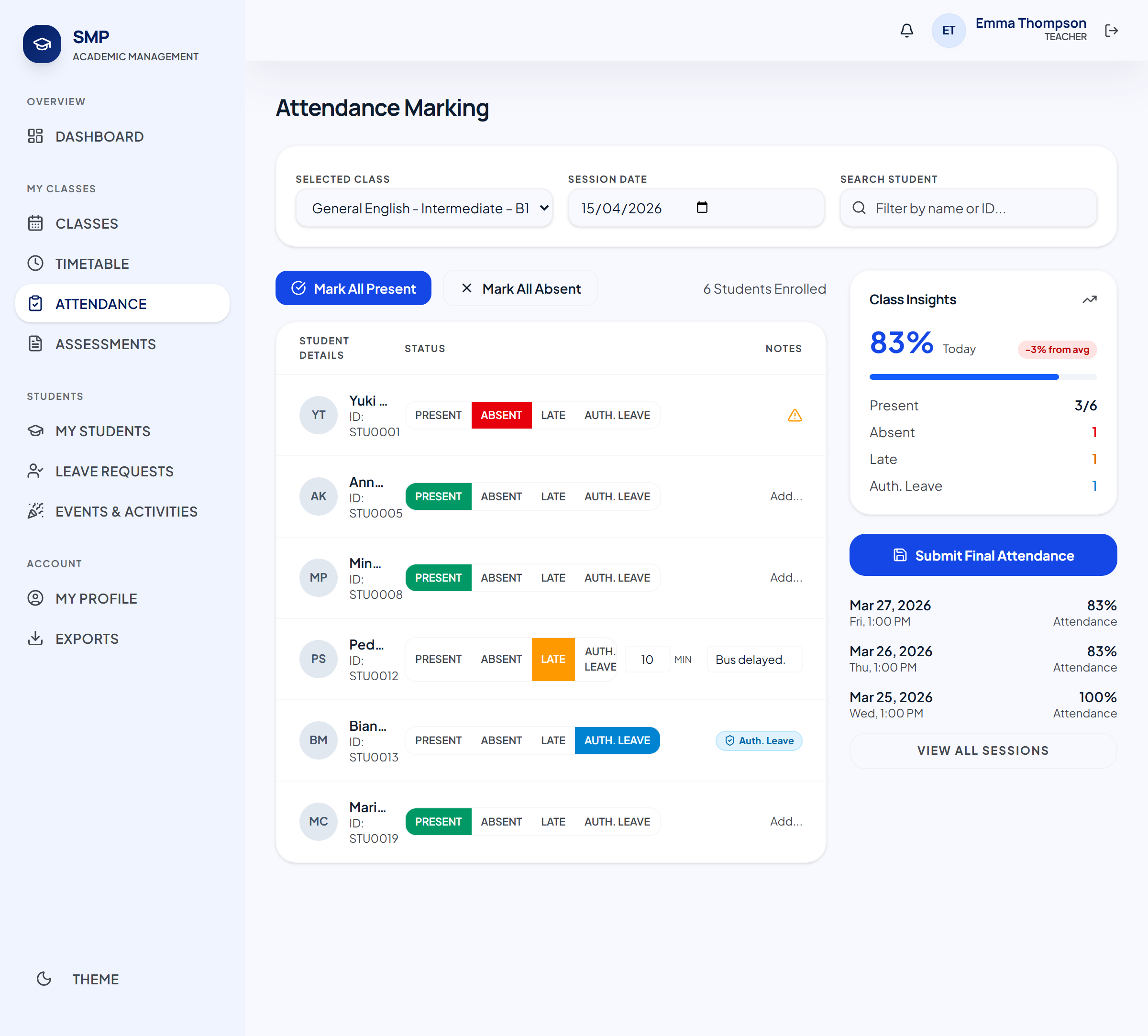This screenshot has height=1036, width=1148.
Task: Open the Mar 26, 2026 session
Action: coord(983,659)
